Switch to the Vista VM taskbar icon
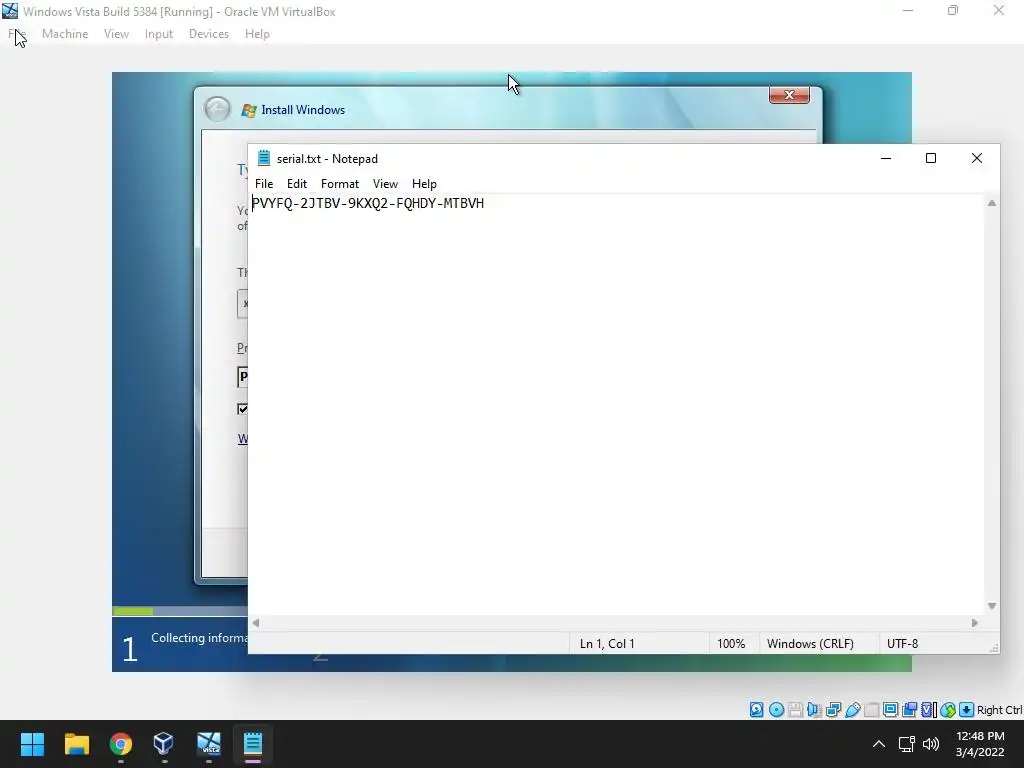The image size is (1024, 768). [208, 744]
